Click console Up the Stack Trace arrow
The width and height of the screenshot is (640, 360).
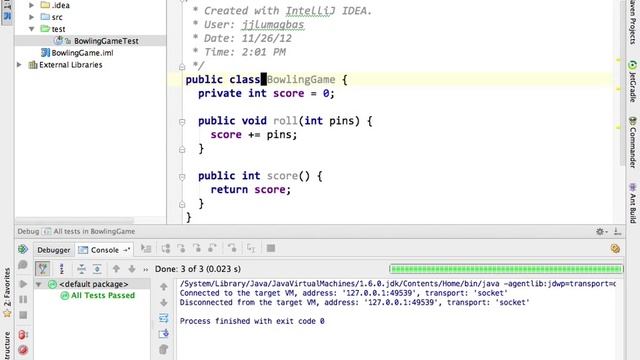point(164,287)
